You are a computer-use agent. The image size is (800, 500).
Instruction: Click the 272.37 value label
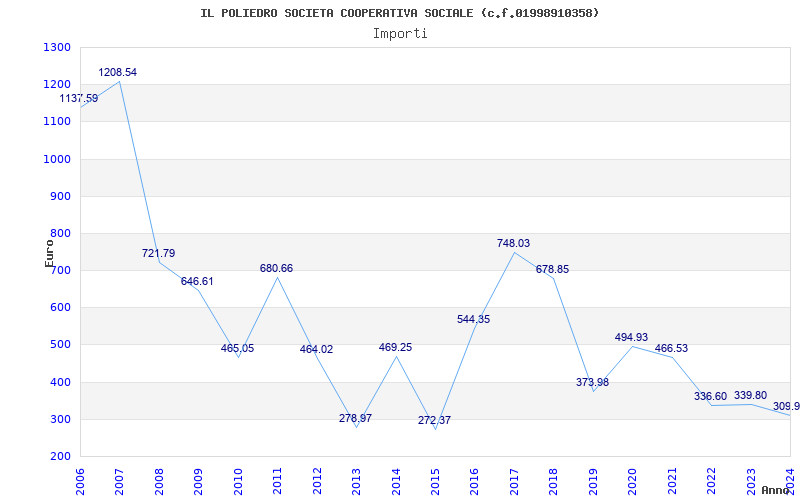pos(435,420)
